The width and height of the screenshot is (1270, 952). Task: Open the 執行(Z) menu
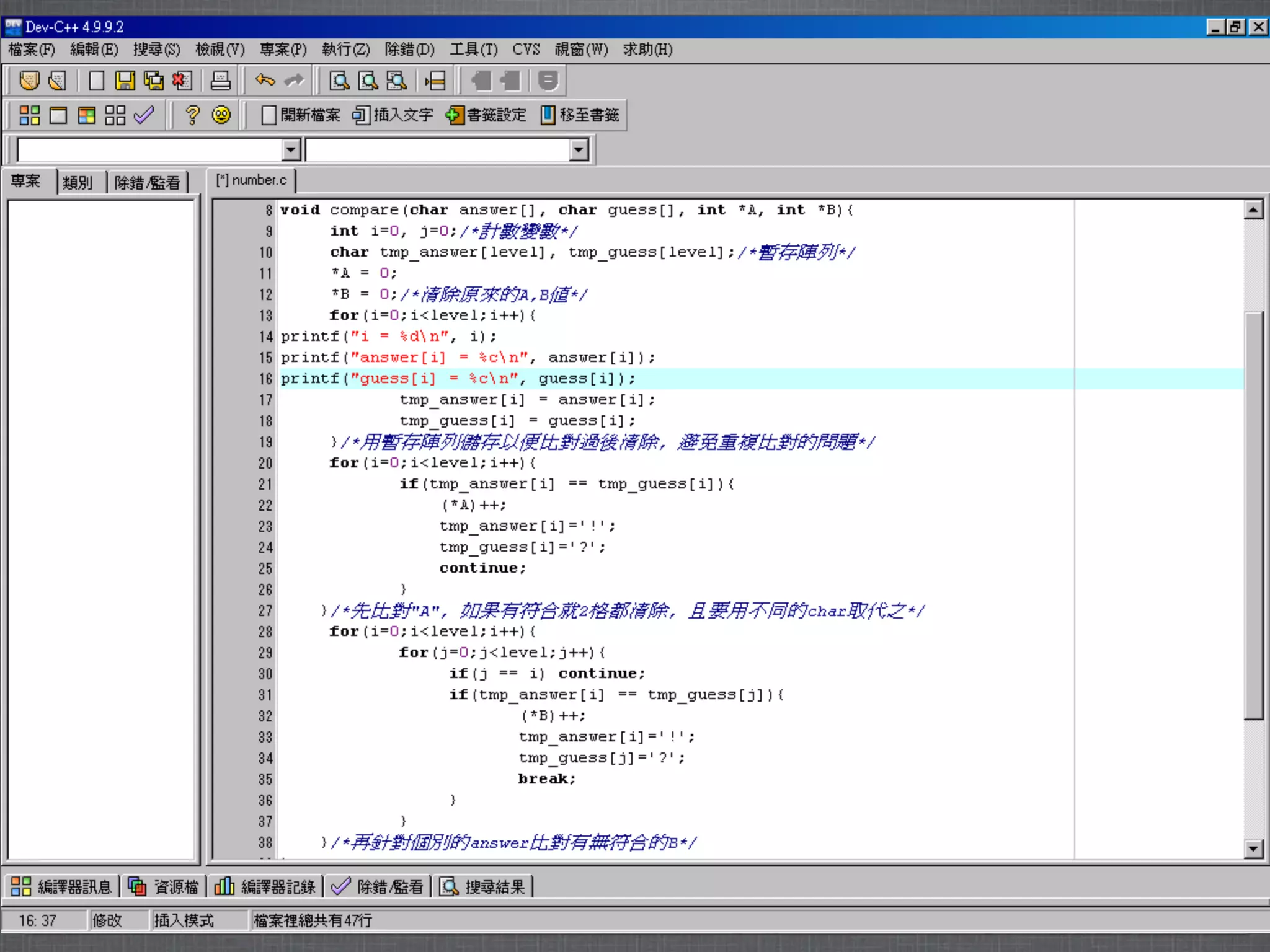coord(345,49)
